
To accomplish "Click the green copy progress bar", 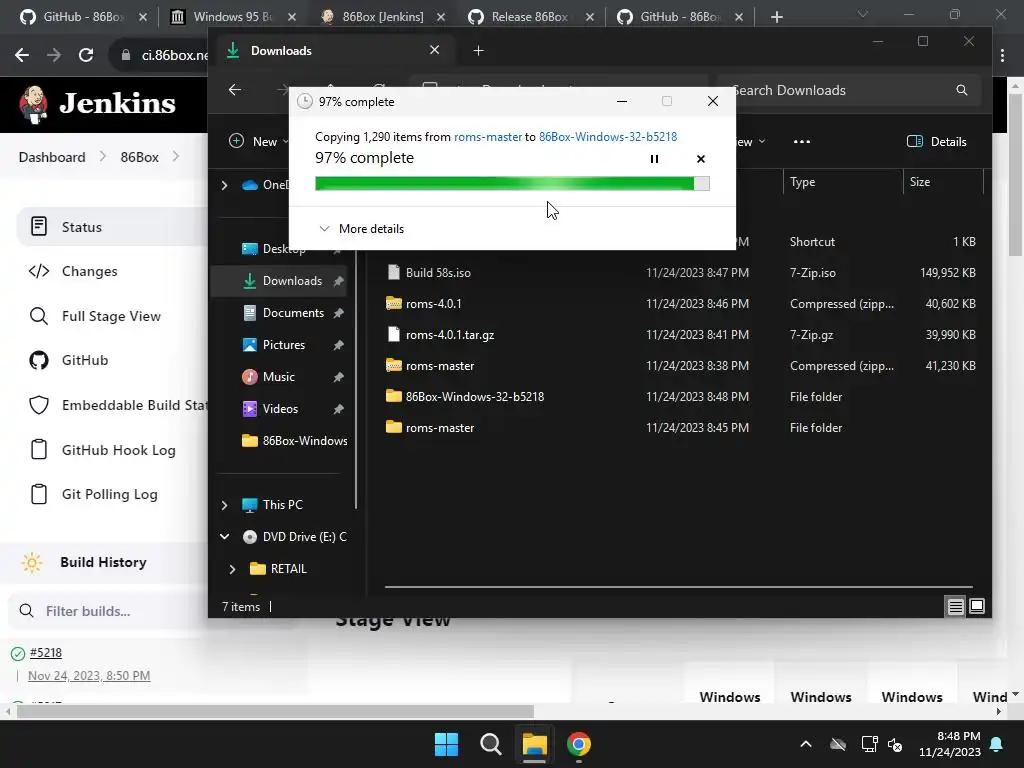I will pos(512,184).
